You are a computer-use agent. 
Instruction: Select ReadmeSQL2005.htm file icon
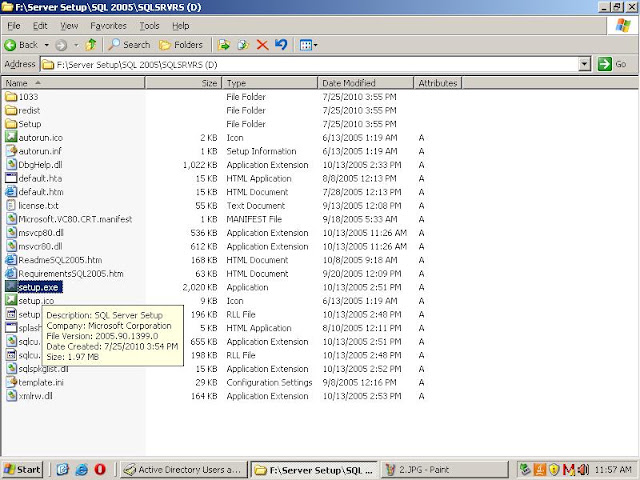(11, 260)
